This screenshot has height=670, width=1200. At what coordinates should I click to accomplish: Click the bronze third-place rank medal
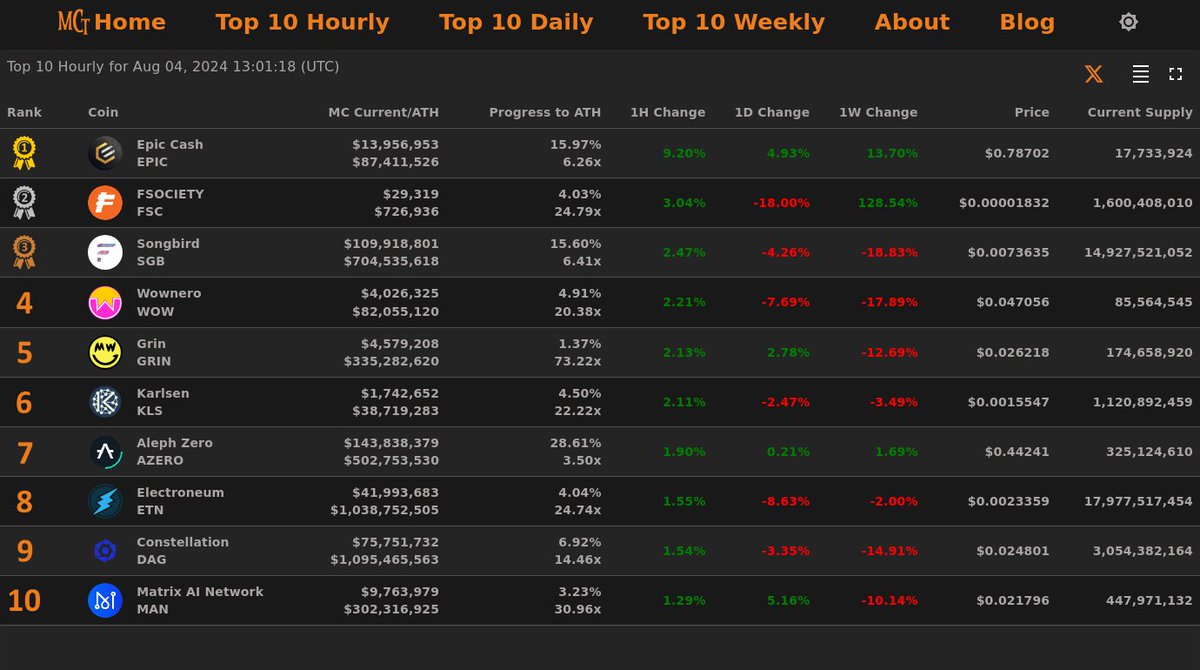(x=24, y=252)
